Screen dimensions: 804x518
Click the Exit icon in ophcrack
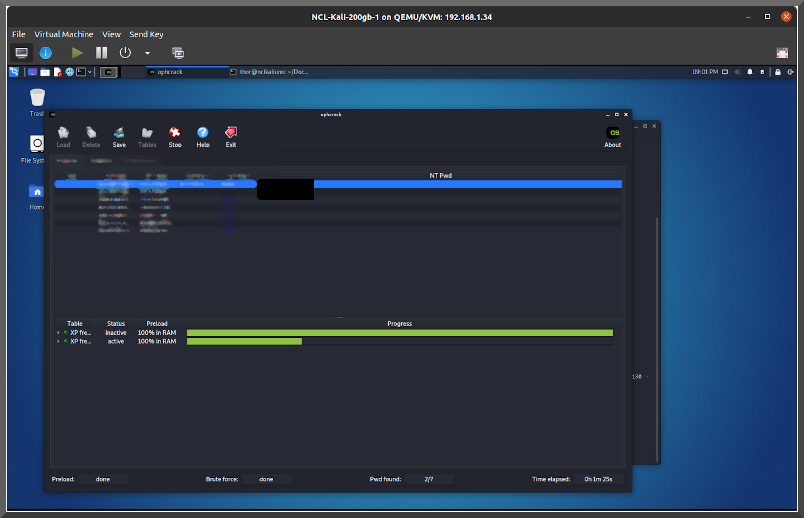[x=231, y=136]
